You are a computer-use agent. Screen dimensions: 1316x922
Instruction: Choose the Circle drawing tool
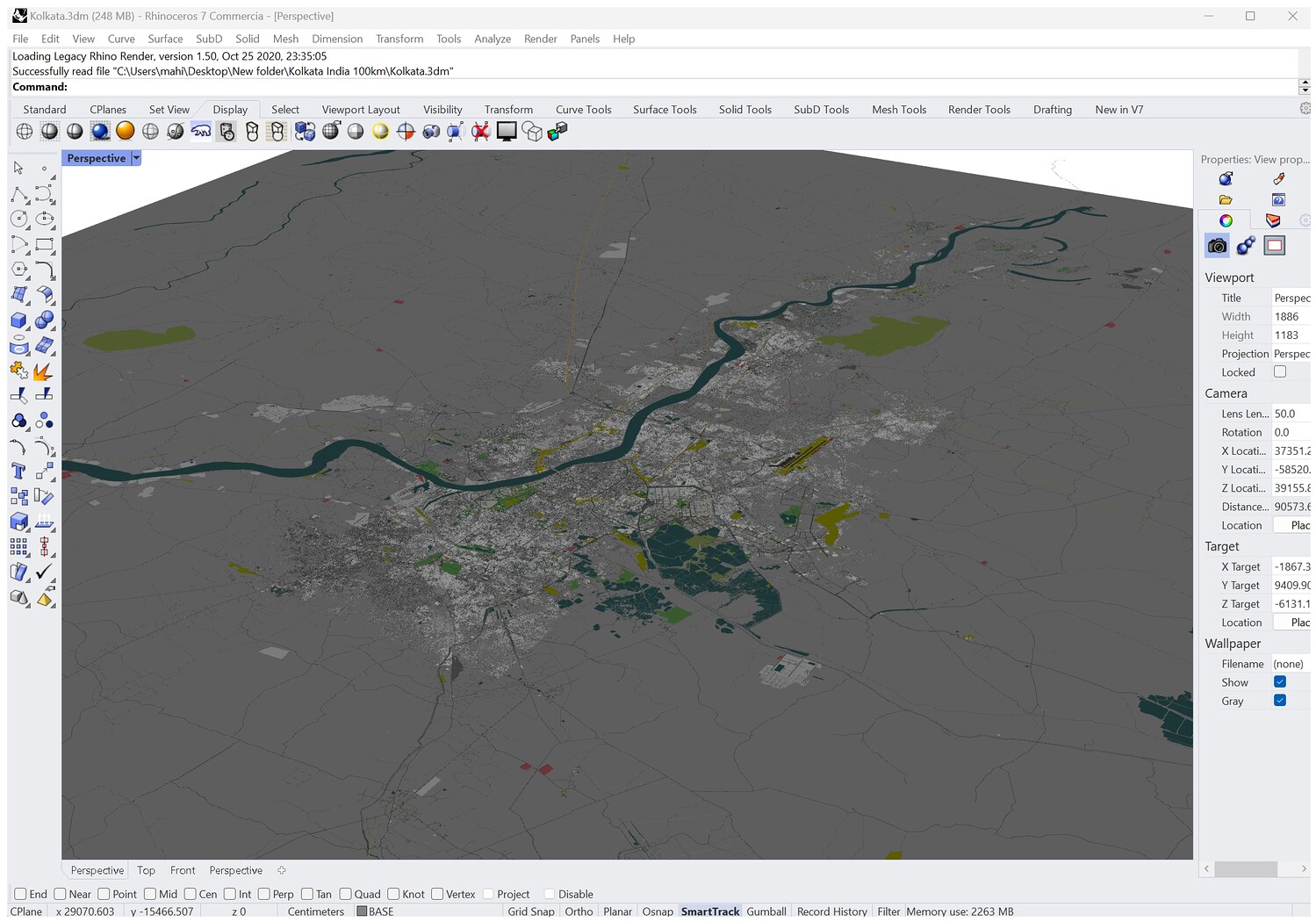point(19,219)
